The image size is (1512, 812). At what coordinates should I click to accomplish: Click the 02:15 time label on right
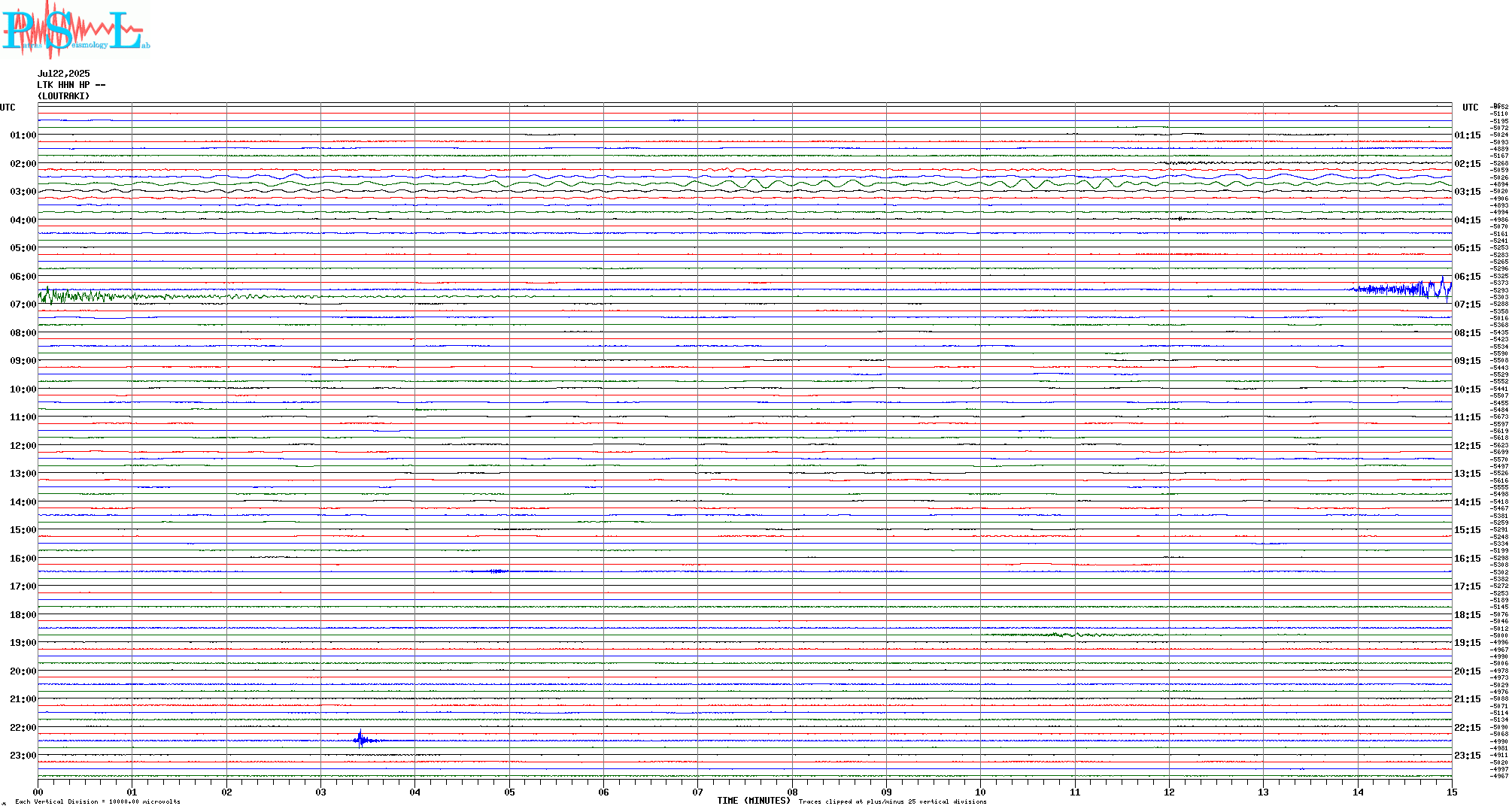[x=1468, y=164]
